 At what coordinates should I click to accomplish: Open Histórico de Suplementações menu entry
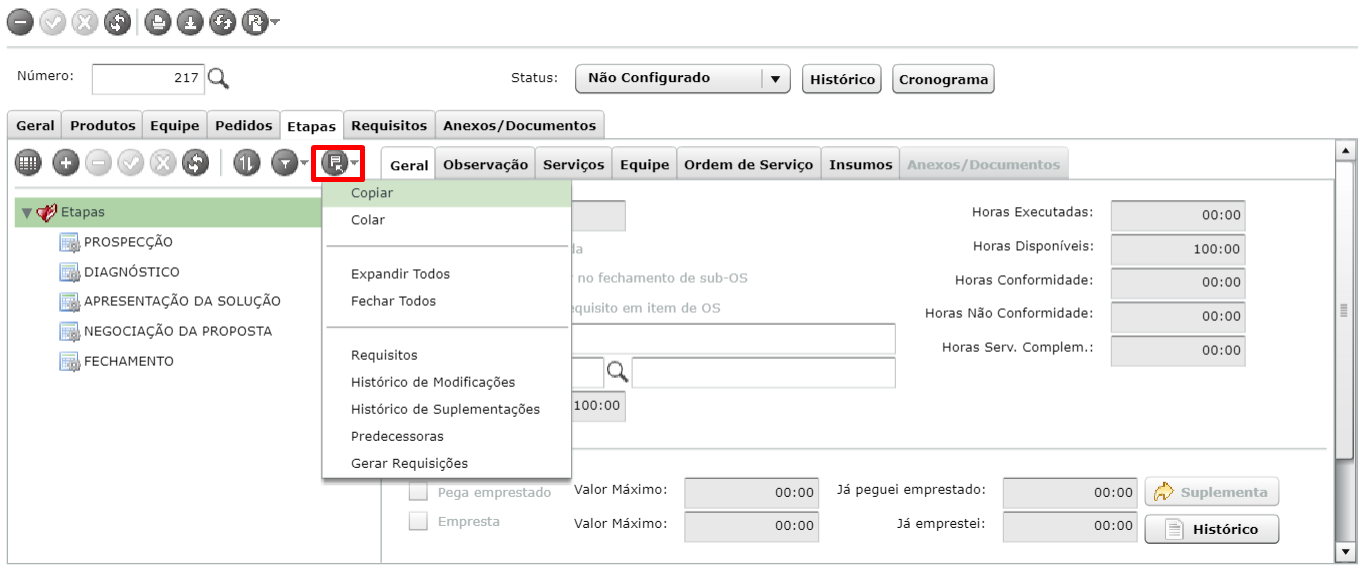click(446, 409)
